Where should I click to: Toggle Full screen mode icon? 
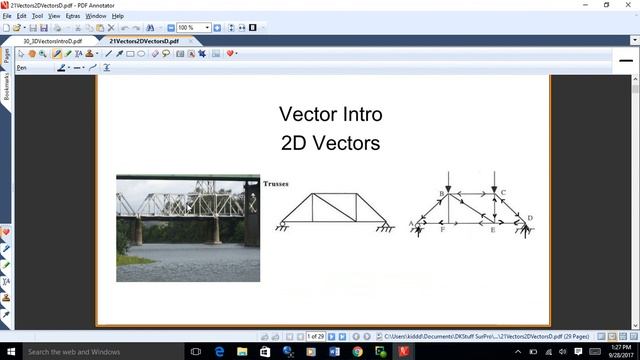click(253, 28)
